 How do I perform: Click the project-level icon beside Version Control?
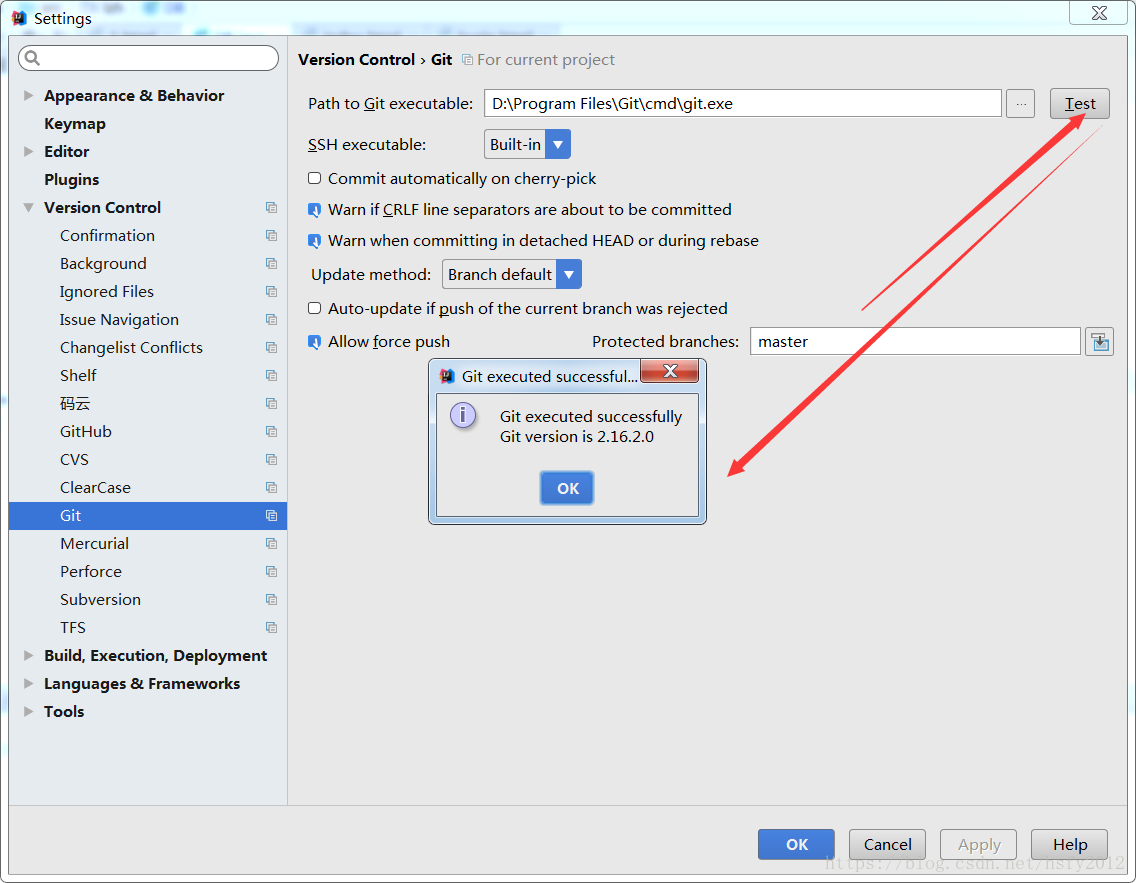click(x=272, y=208)
